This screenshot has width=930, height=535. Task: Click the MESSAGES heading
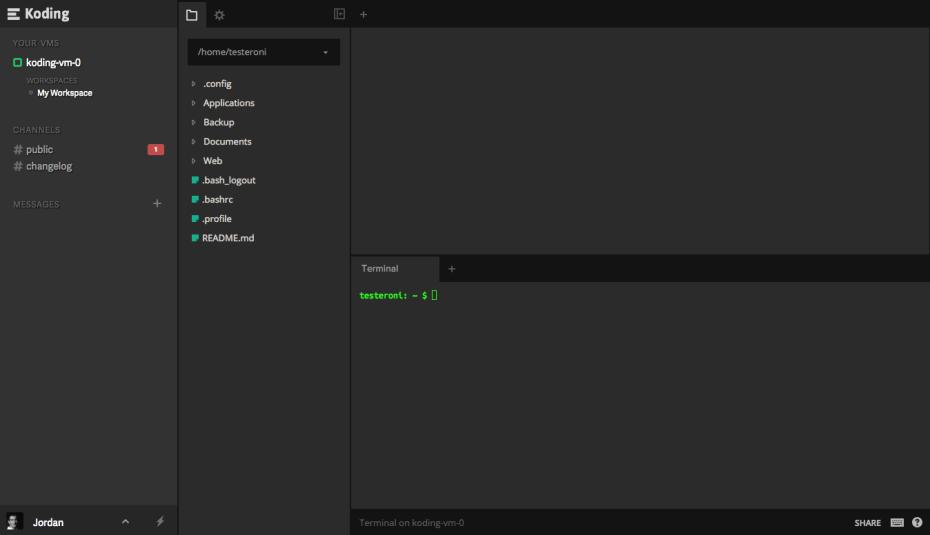pyautogui.click(x=36, y=204)
